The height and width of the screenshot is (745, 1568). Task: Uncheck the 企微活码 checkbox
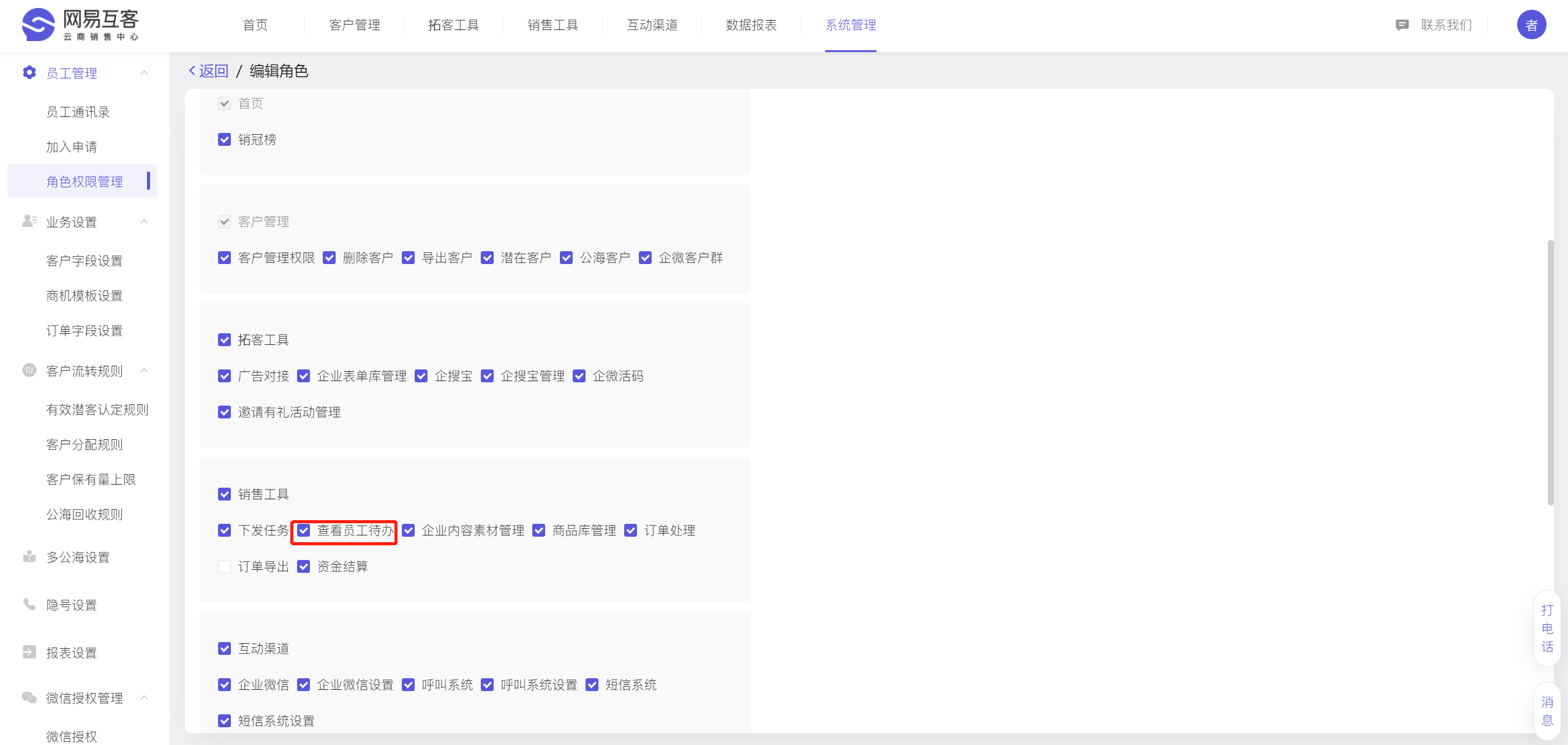click(579, 376)
